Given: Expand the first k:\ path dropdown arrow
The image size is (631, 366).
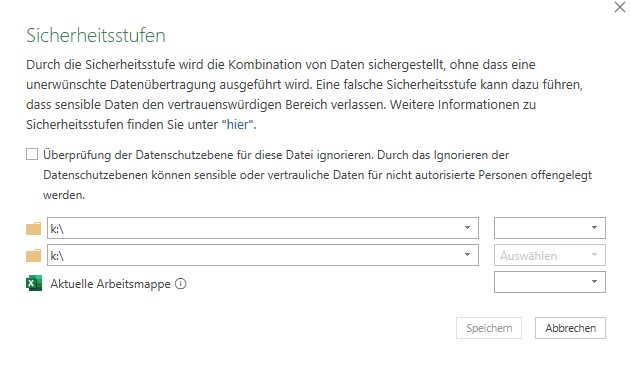Looking at the screenshot, I should pyautogui.click(x=467, y=227).
